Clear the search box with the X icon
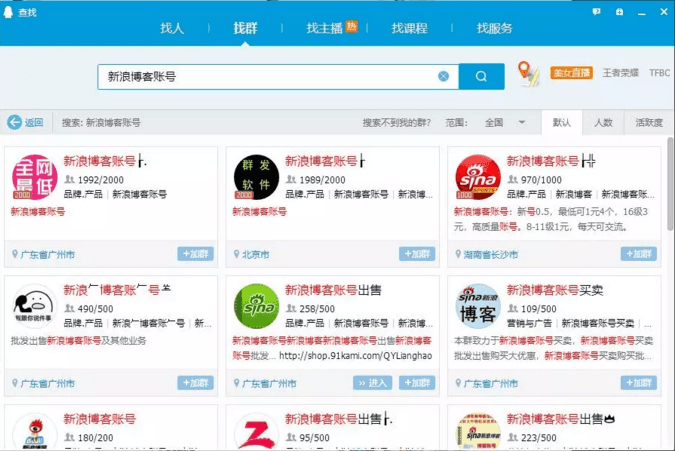Image resolution: width=675 pixels, height=452 pixels. point(443,77)
